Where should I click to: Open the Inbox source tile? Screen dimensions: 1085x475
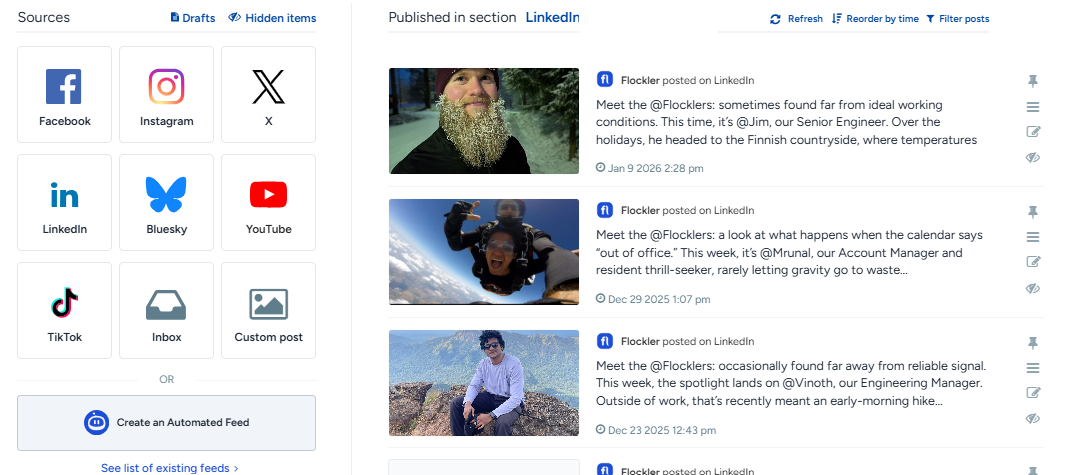[166, 310]
